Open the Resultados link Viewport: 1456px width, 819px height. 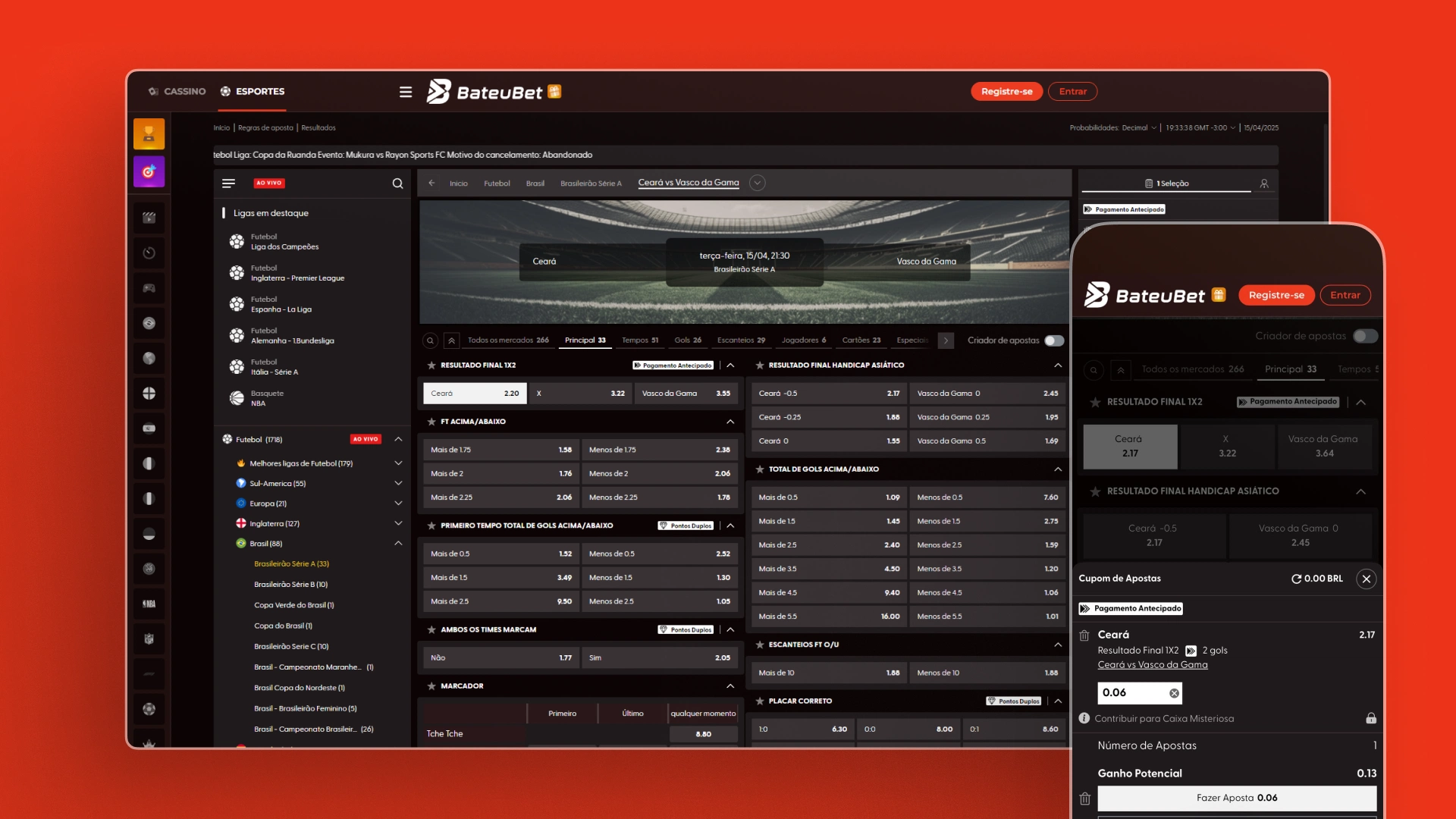pyautogui.click(x=318, y=128)
